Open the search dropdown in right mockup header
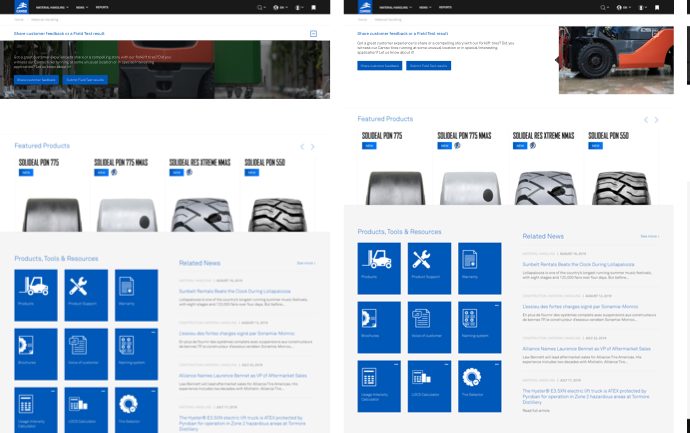The width and height of the screenshot is (690, 433). coord(605,7)
